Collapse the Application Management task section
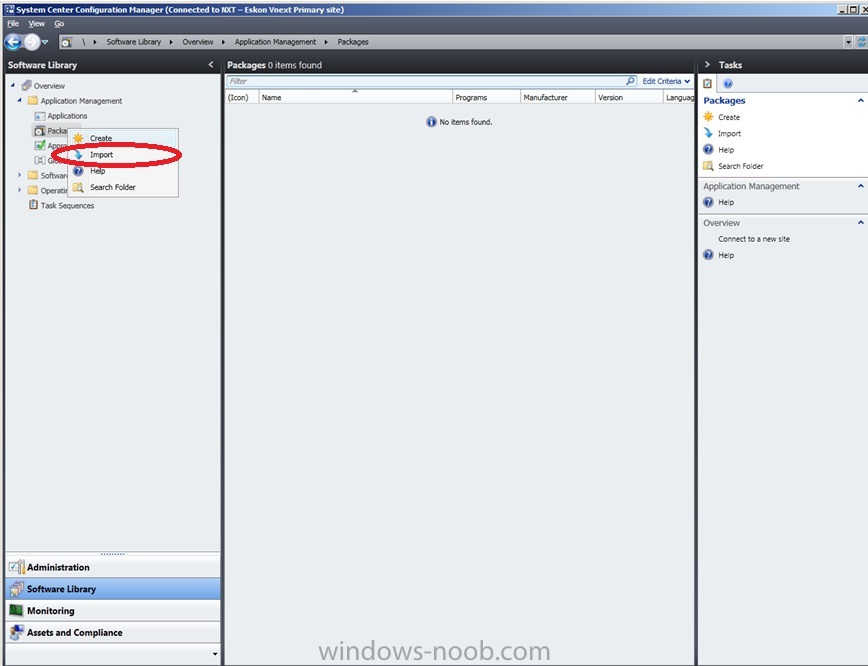The height and width of the screenshot is (666, 868). [860, 186]
